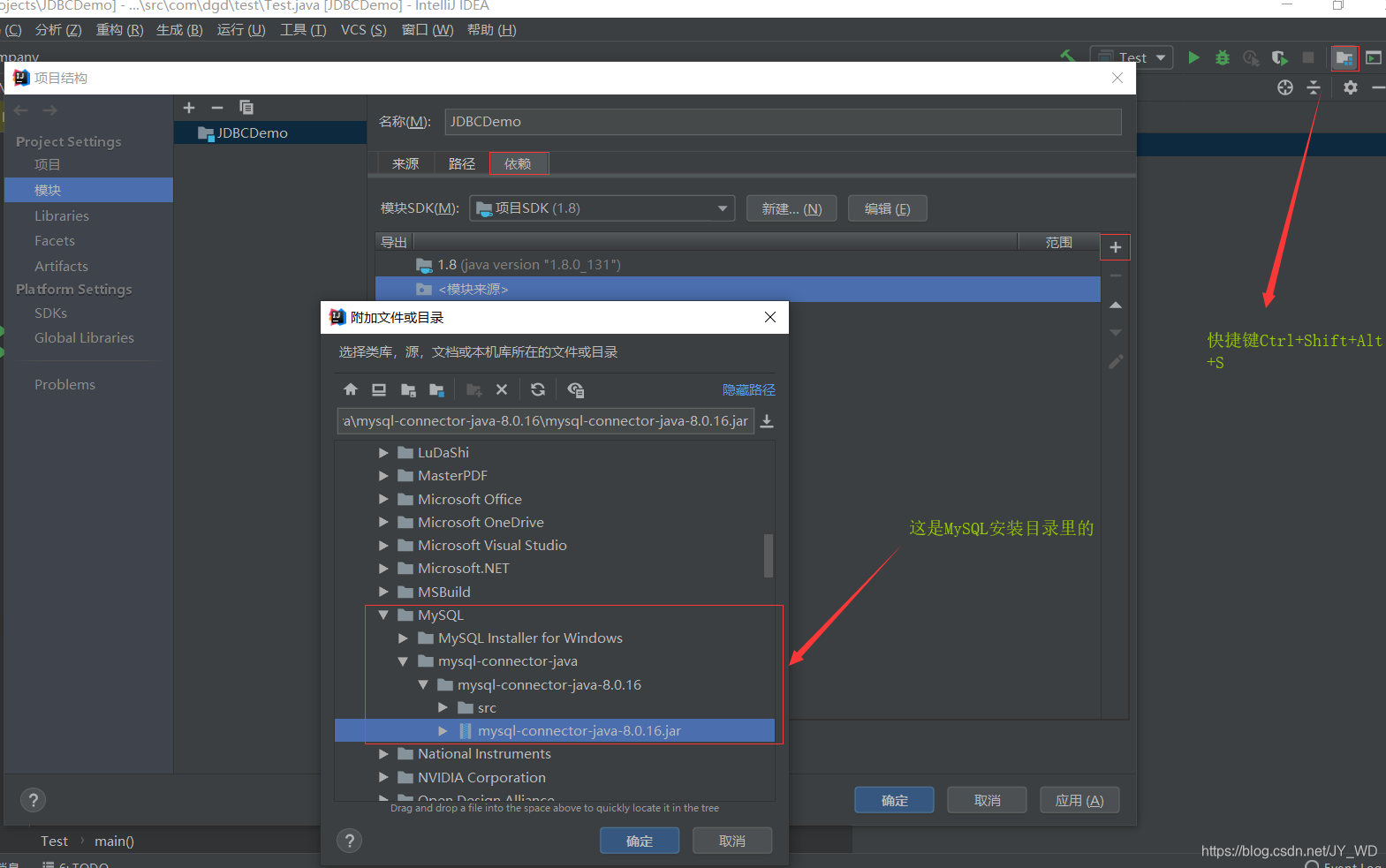1386x868 pixels.
Task: Click 确定 in the file chooser dialog
Action: [x=640, y=841]
